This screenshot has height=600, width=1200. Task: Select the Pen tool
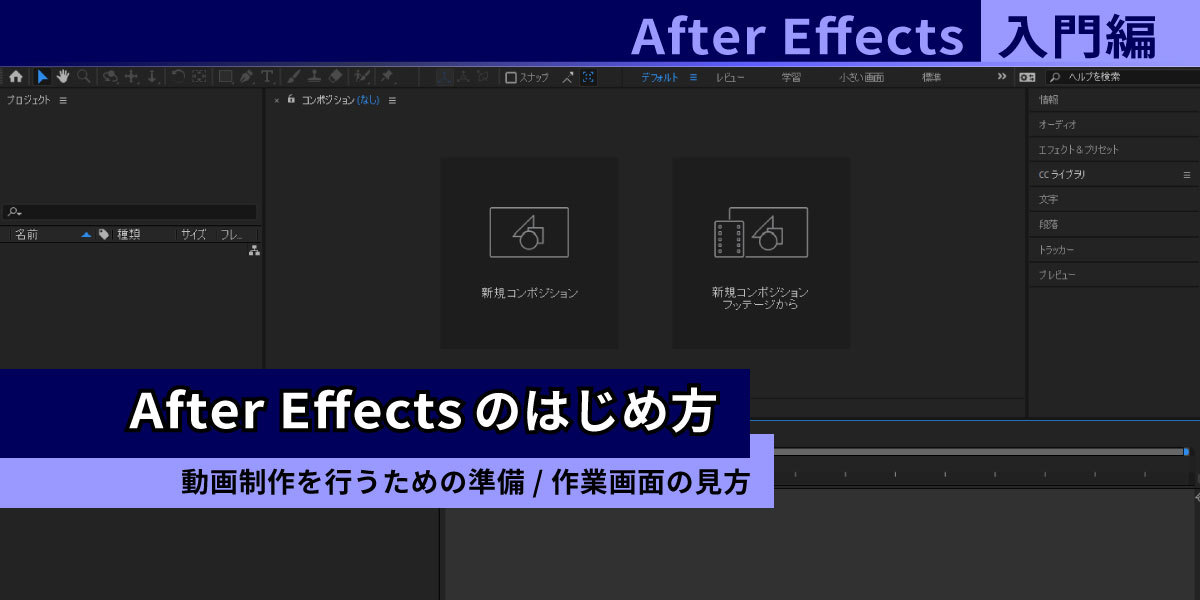(x=247, y=76)
